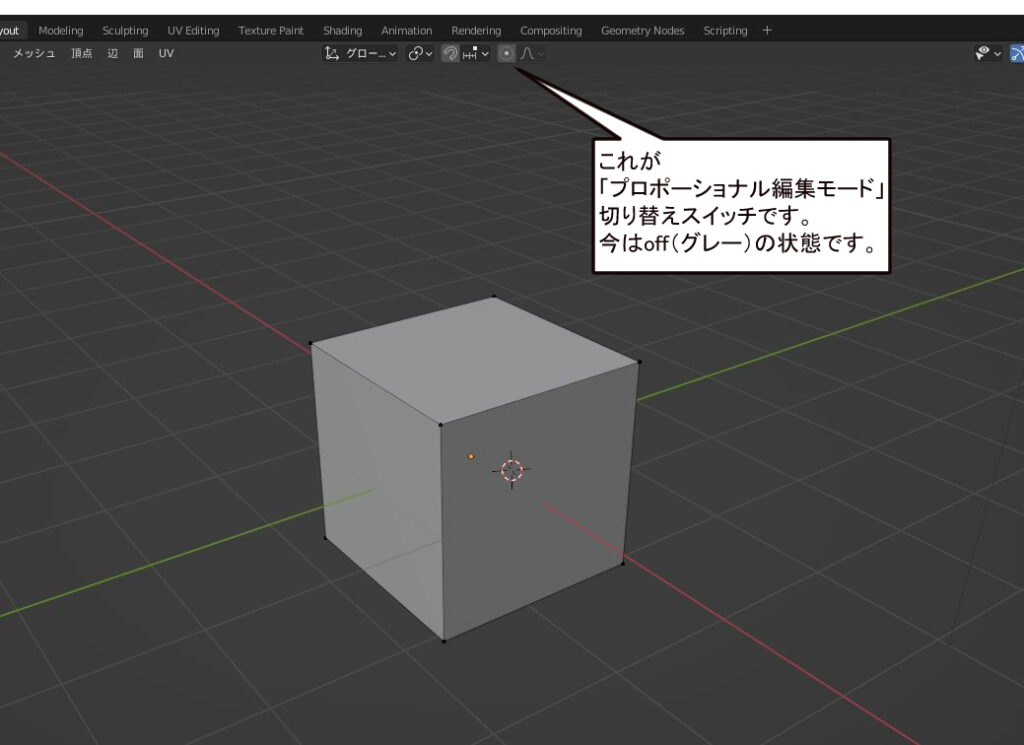This screenshot has height=745, width=1024.
Task: Click the 3D cursor at the cube
Action: click(511, 469)
